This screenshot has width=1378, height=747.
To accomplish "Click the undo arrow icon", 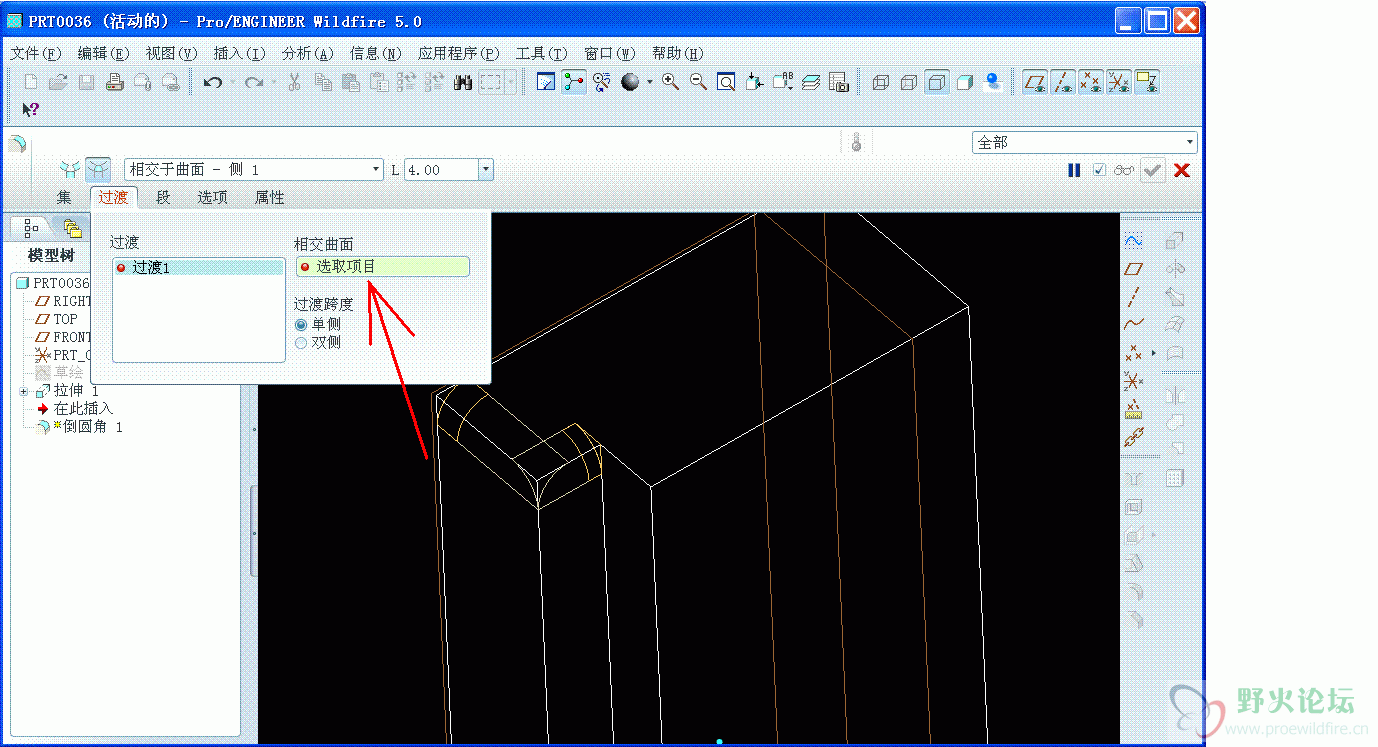I will (212, 83).
